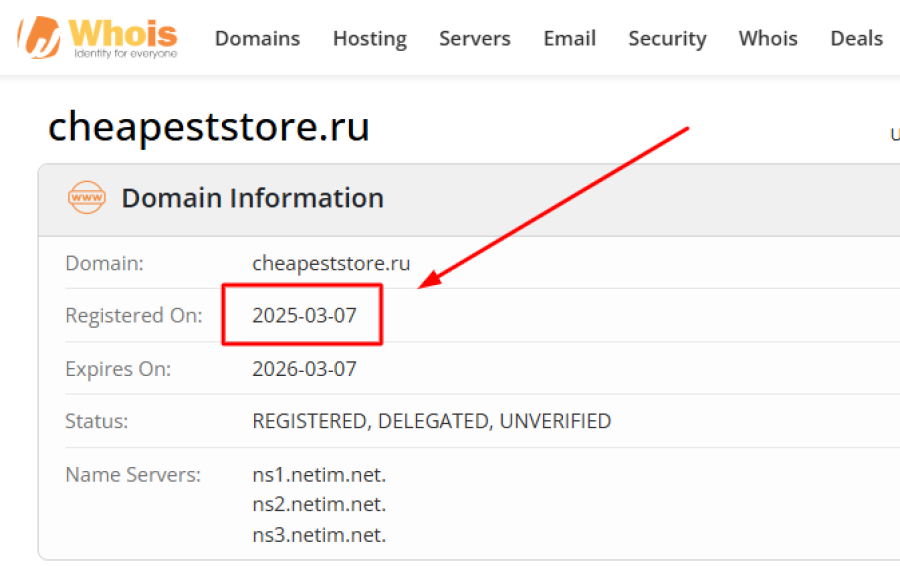Click the registered date 2025-03-07
This screenshot has height=566, width=900.
click(304, 316)
